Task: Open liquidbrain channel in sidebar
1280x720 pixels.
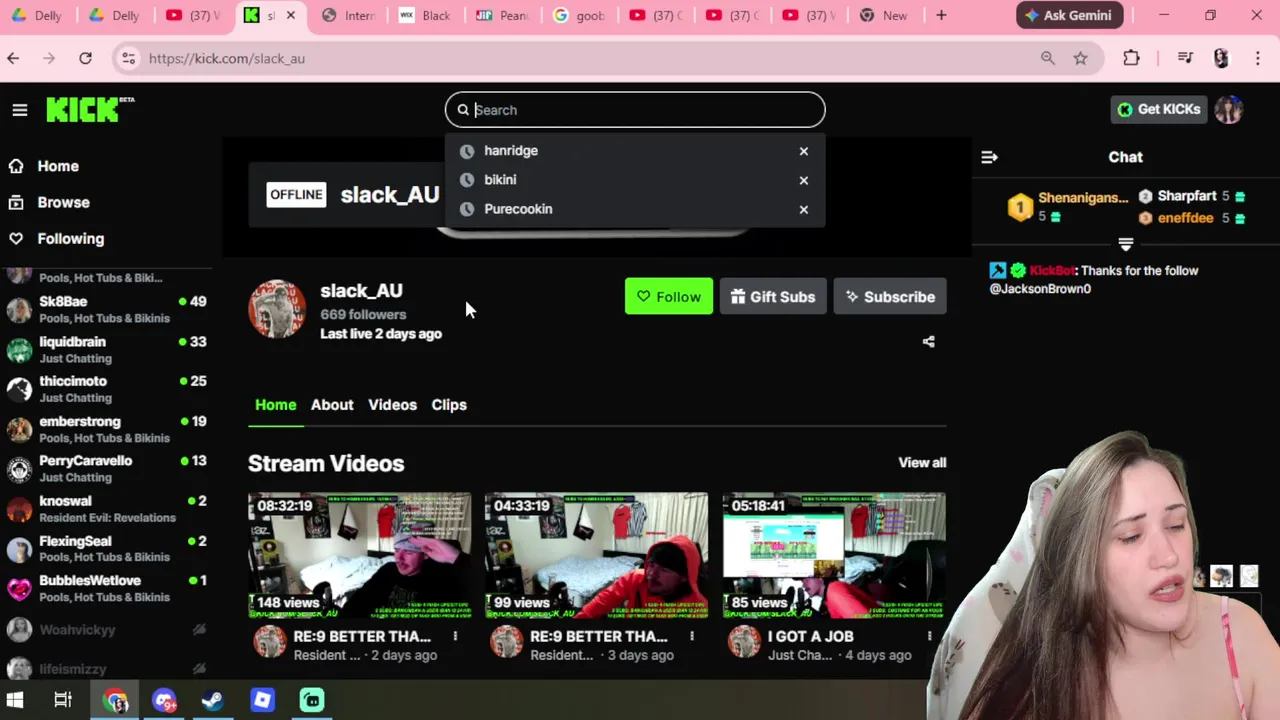Action: [106, 349]
